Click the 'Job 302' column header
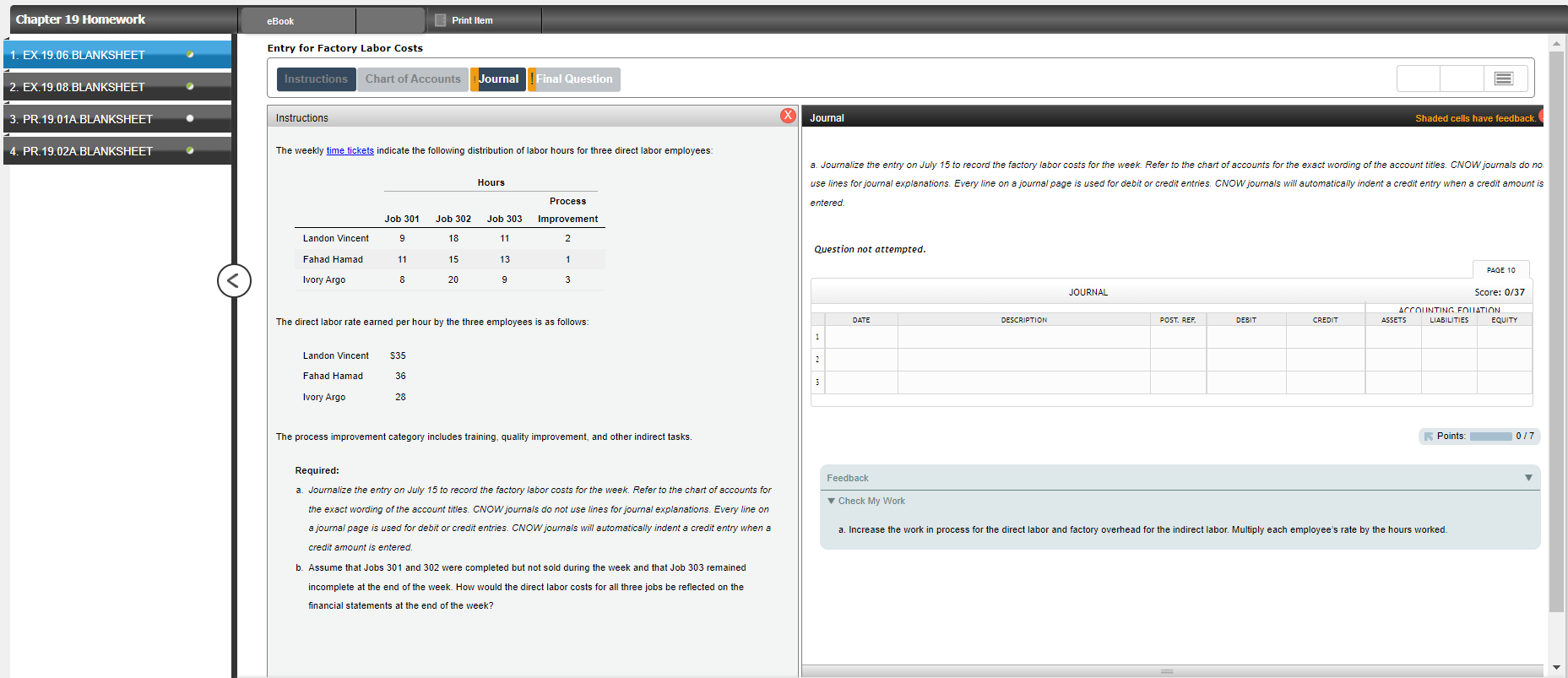Screen dimensions: 1568x678 [x=453, y=219]
